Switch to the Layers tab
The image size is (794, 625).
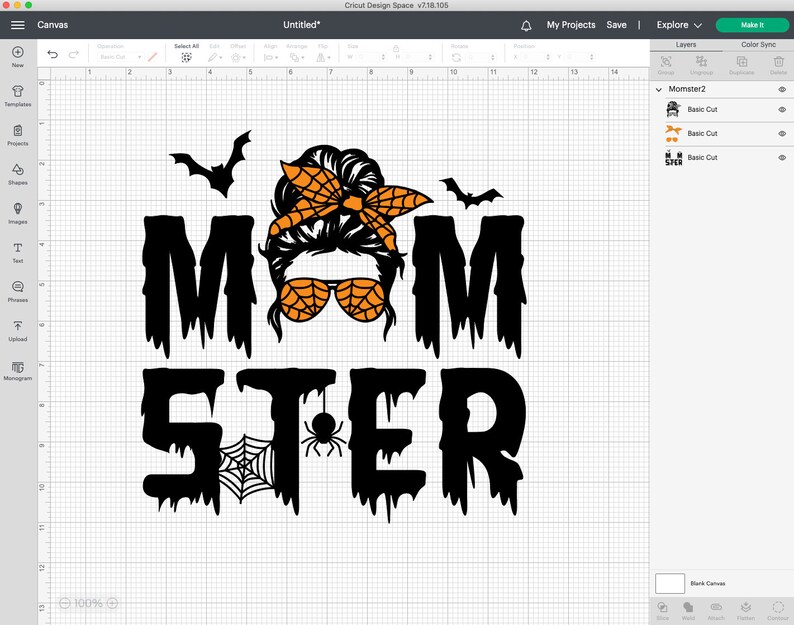[686, 45]
